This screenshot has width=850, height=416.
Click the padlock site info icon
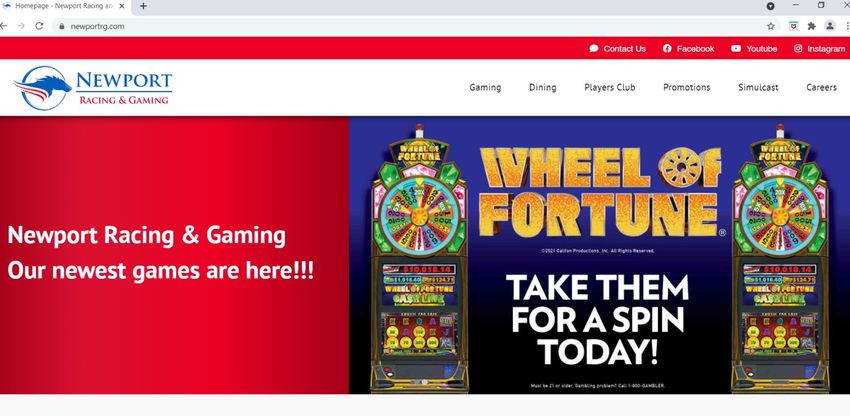pos(62,26)
